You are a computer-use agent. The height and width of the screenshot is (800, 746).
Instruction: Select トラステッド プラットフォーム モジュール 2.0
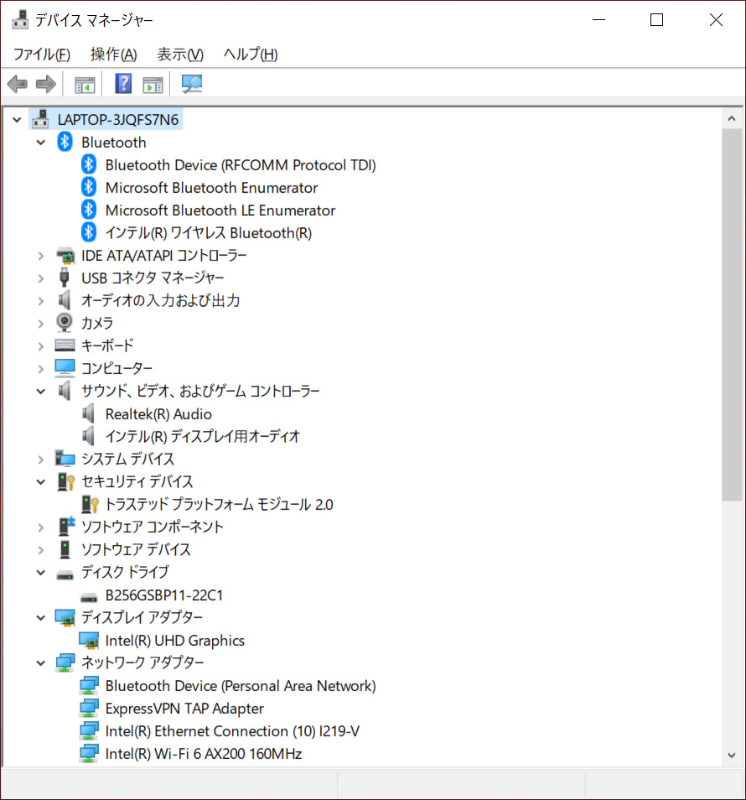click(219, 504)
